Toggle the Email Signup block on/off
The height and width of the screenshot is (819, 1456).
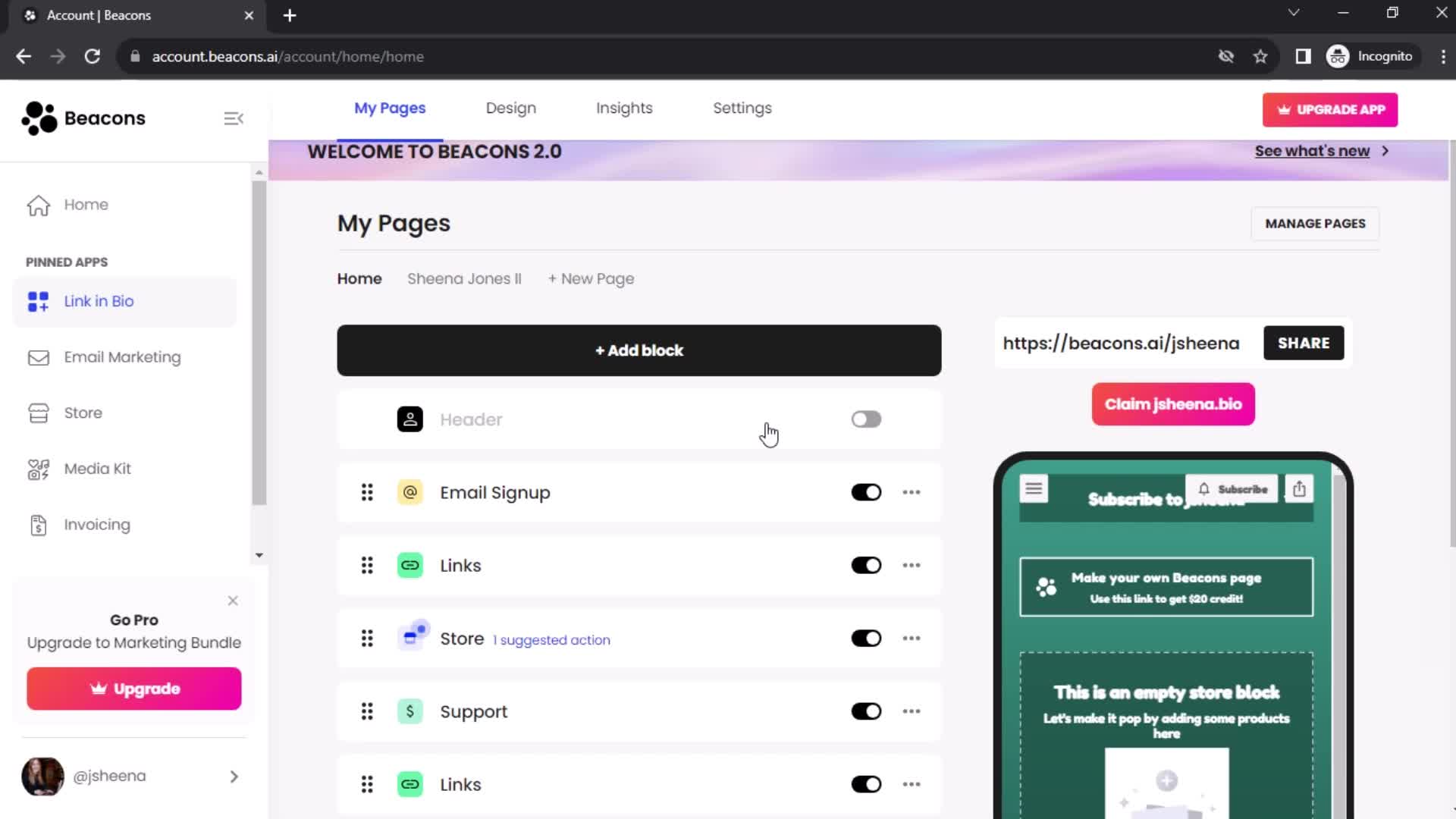(x=866, y=492)
